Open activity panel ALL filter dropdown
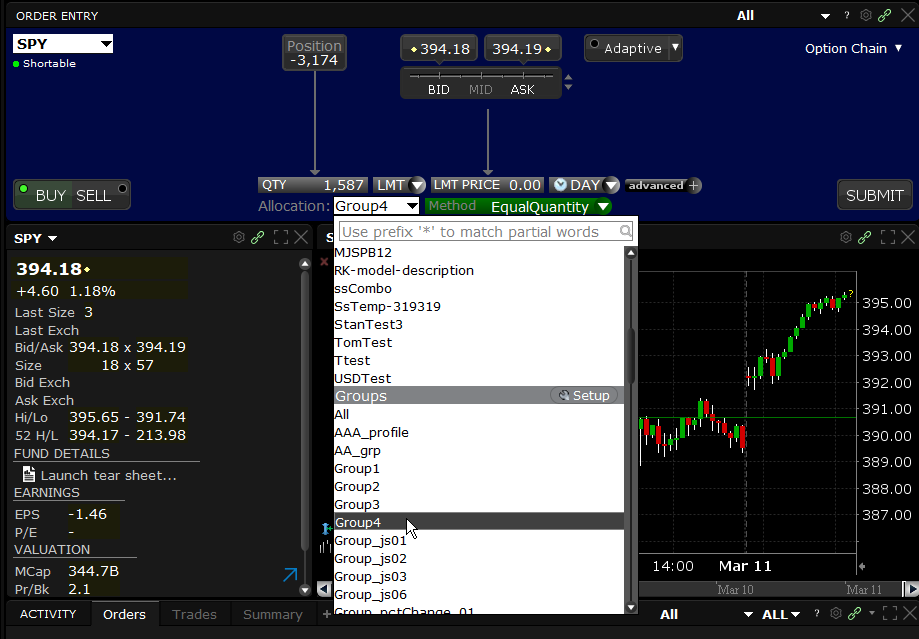919x639 pixels. [x=781, y=614]
